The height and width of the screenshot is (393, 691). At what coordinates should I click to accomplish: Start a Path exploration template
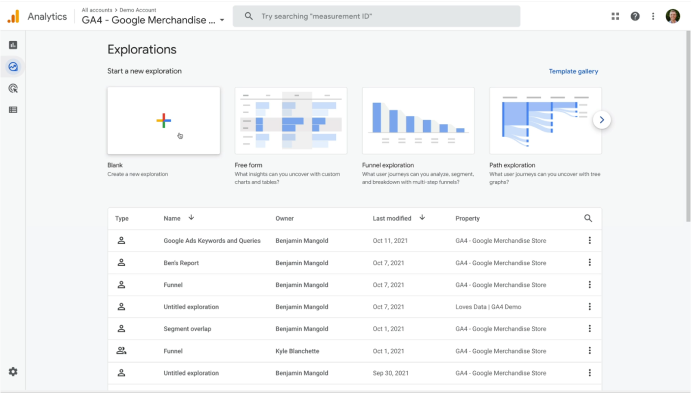tap(545, 120)
